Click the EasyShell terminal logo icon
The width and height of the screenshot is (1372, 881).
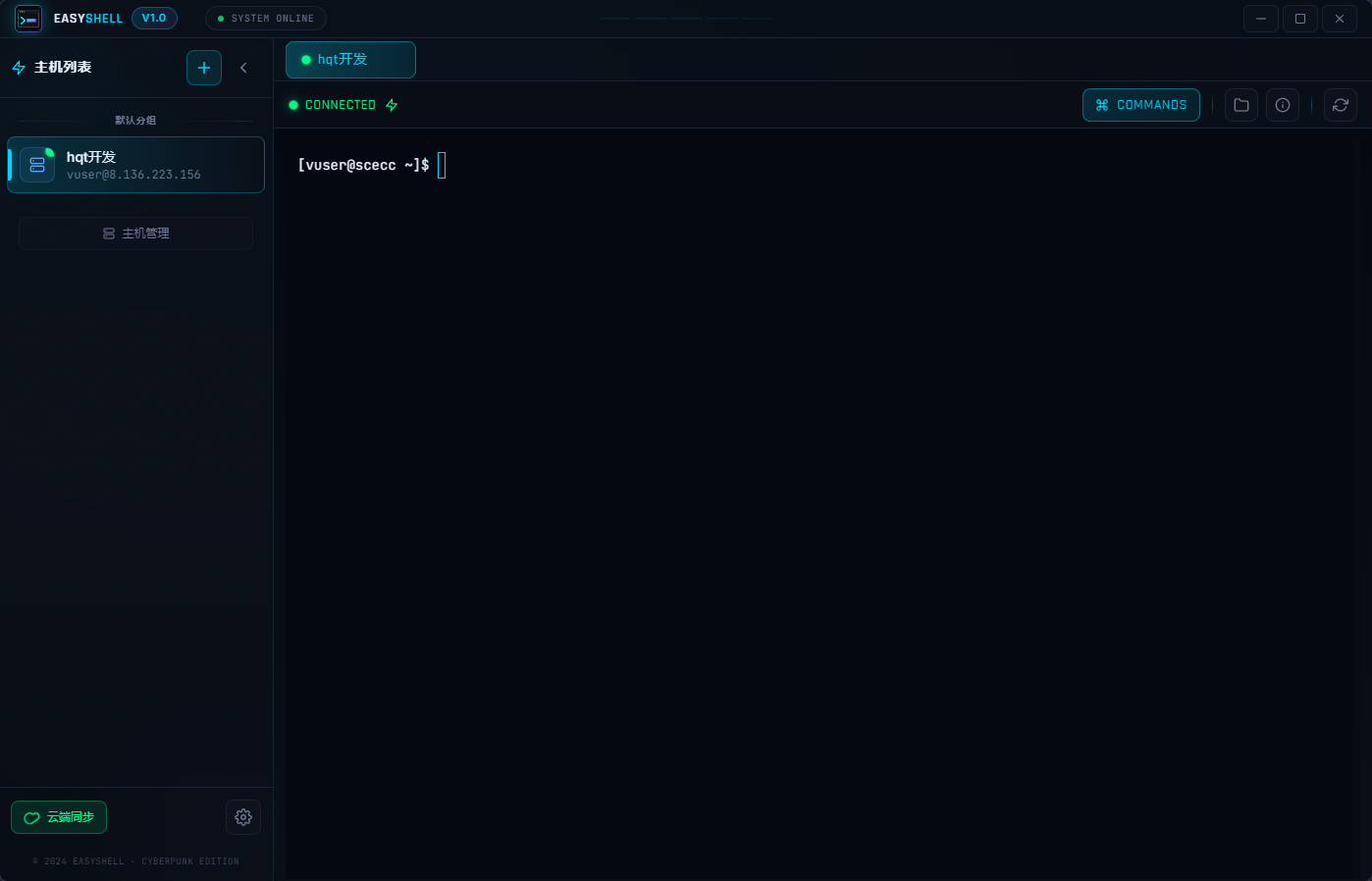(x=28, y=19)
